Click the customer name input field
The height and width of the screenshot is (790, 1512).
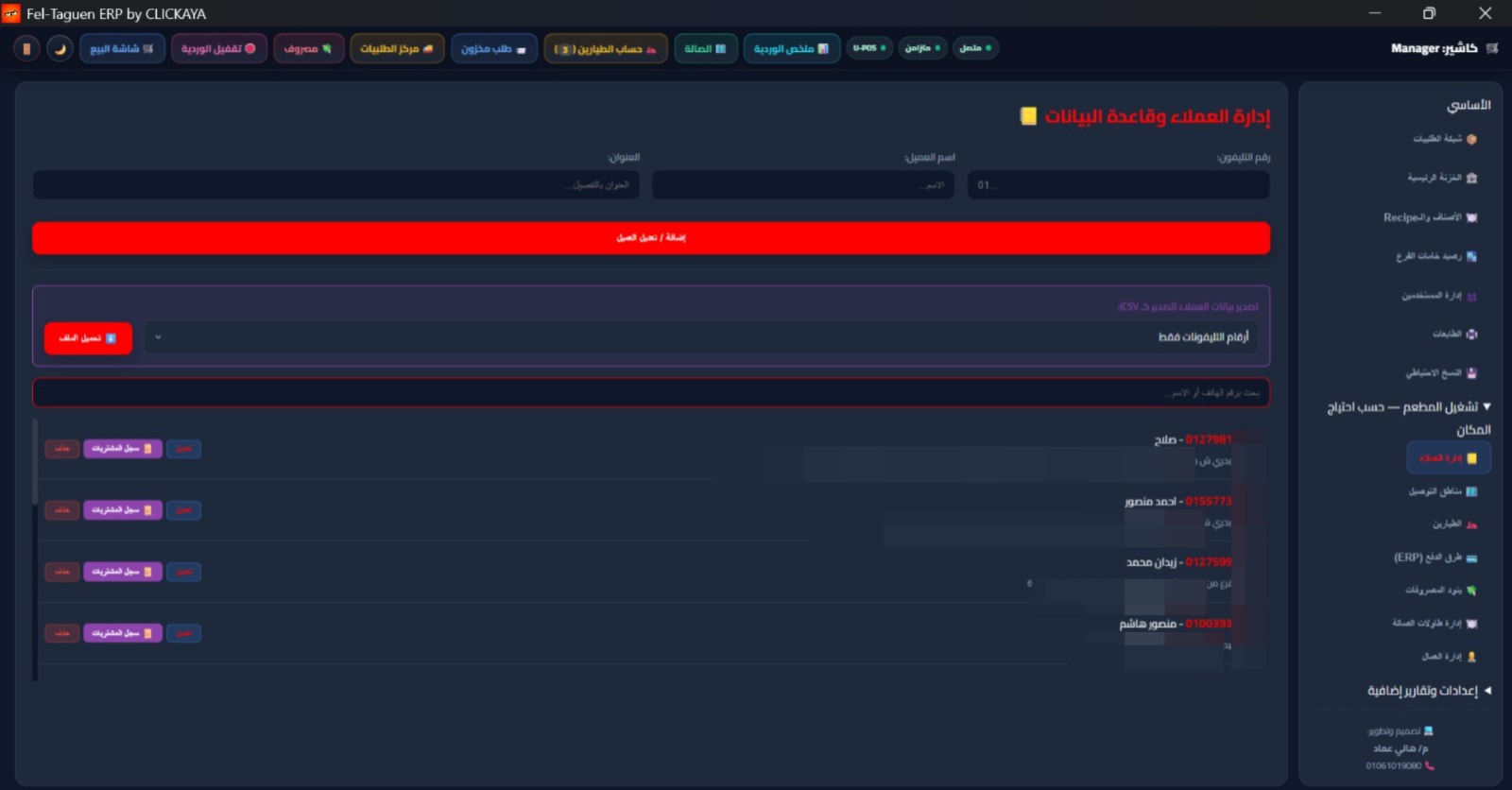(802, 184)
